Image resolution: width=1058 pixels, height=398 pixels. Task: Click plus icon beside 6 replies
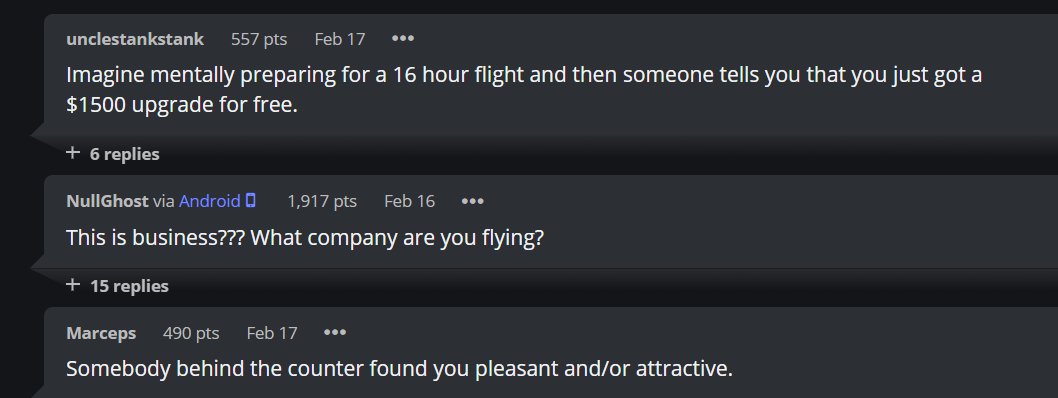tap(73, 153)
